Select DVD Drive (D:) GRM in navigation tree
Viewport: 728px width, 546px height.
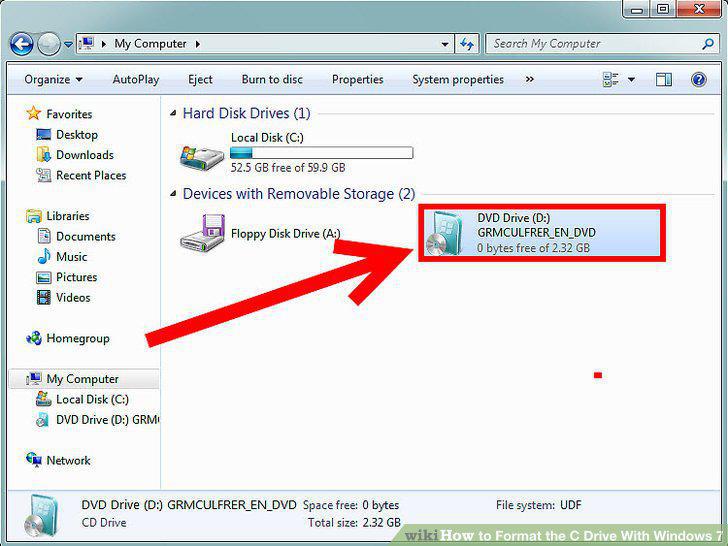[107, 420]
